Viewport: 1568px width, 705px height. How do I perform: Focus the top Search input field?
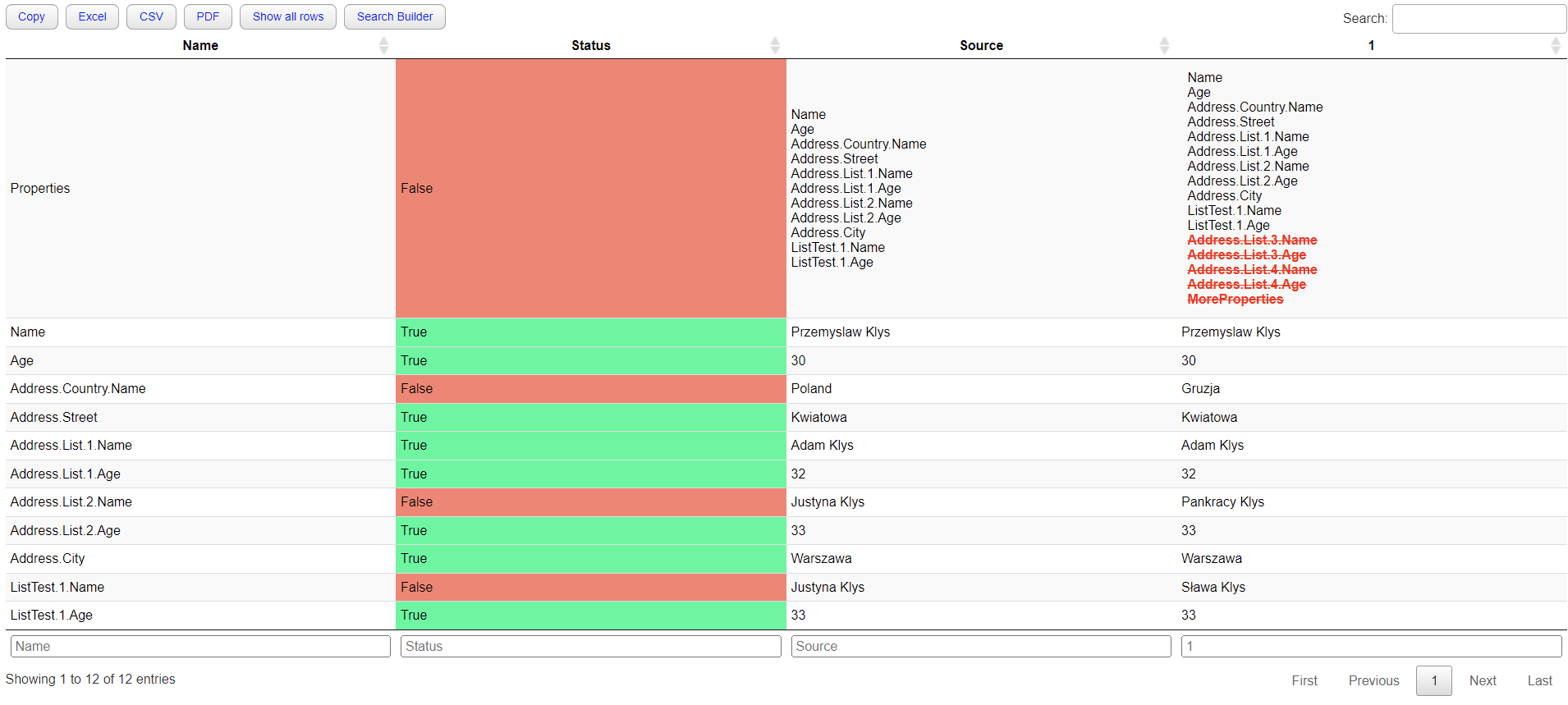pyautogui.click(x=1479, y=19)
